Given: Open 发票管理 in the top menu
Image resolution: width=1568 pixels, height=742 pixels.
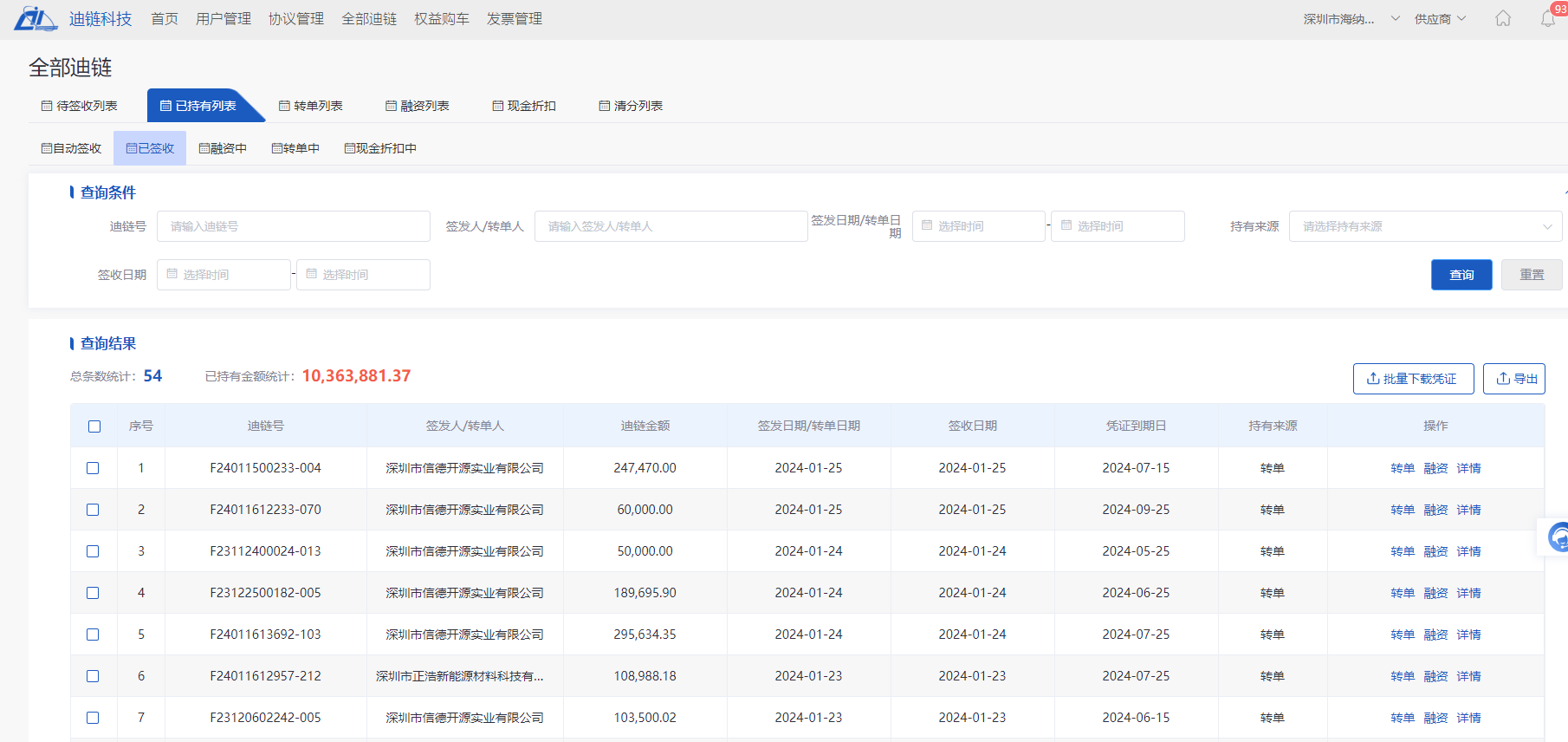Looking at the screenshot, I should pos(514,19).
